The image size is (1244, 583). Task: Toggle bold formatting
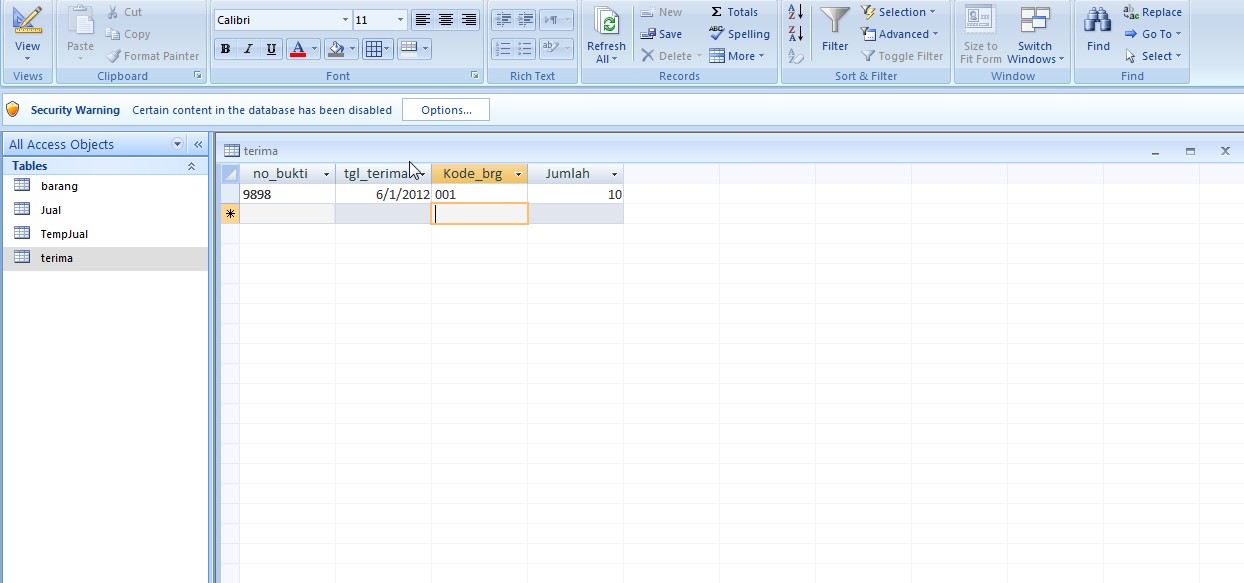[225, 48]
